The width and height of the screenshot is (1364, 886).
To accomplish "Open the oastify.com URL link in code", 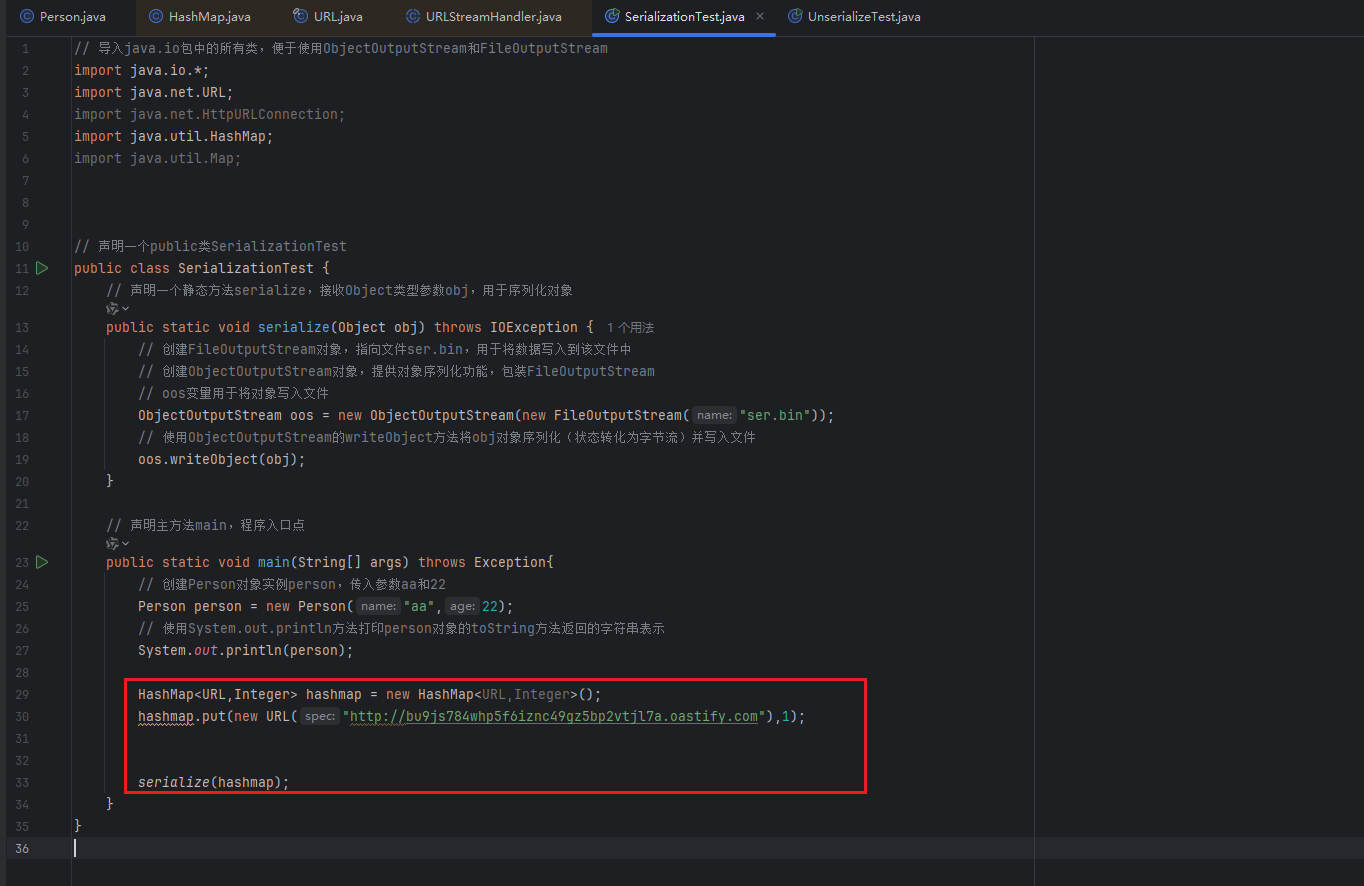I will [554, 716].
